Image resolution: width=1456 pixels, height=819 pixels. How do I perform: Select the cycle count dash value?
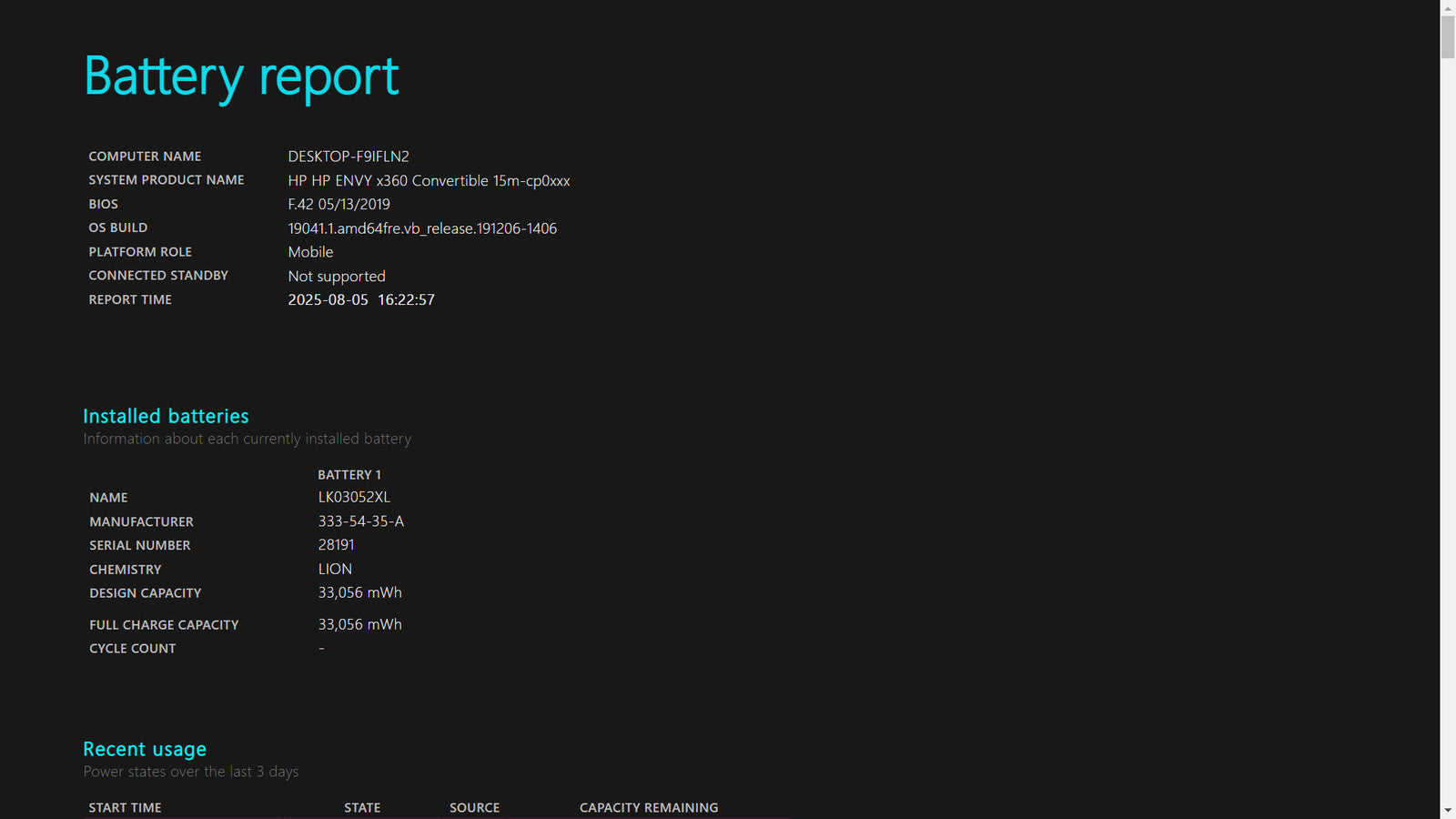321,649
